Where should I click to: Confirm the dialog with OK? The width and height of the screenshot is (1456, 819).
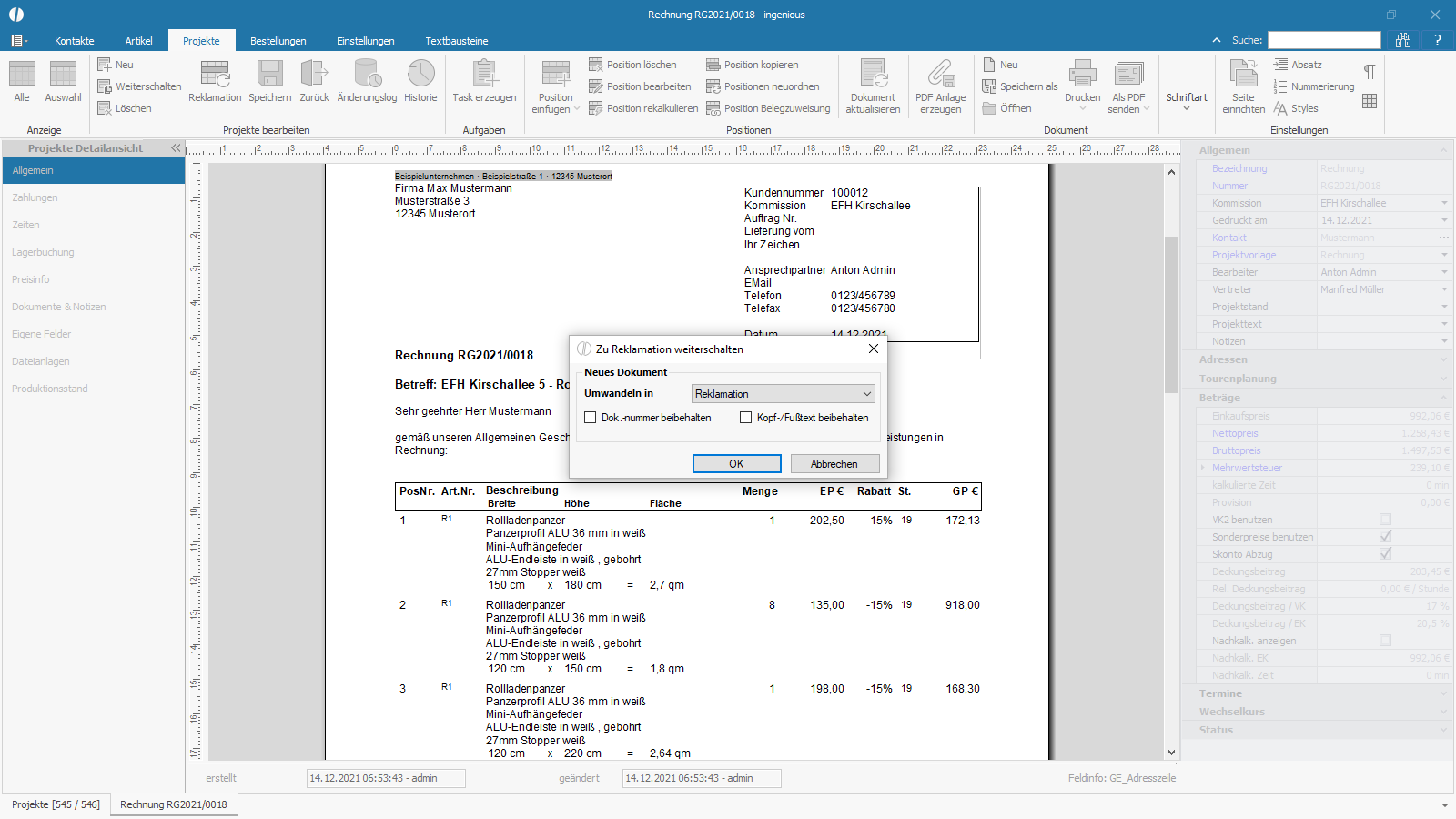[x=736, y=464]
